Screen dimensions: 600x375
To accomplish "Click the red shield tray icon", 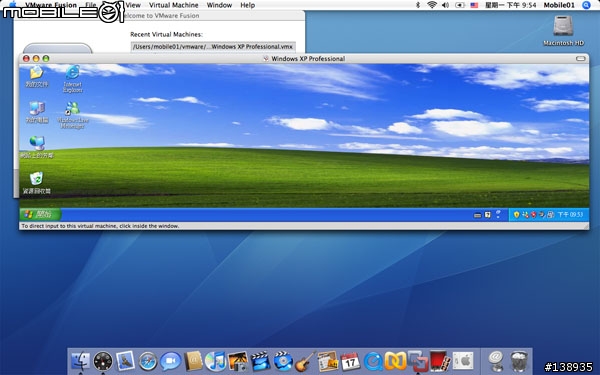I will click(x=533, y=215).
